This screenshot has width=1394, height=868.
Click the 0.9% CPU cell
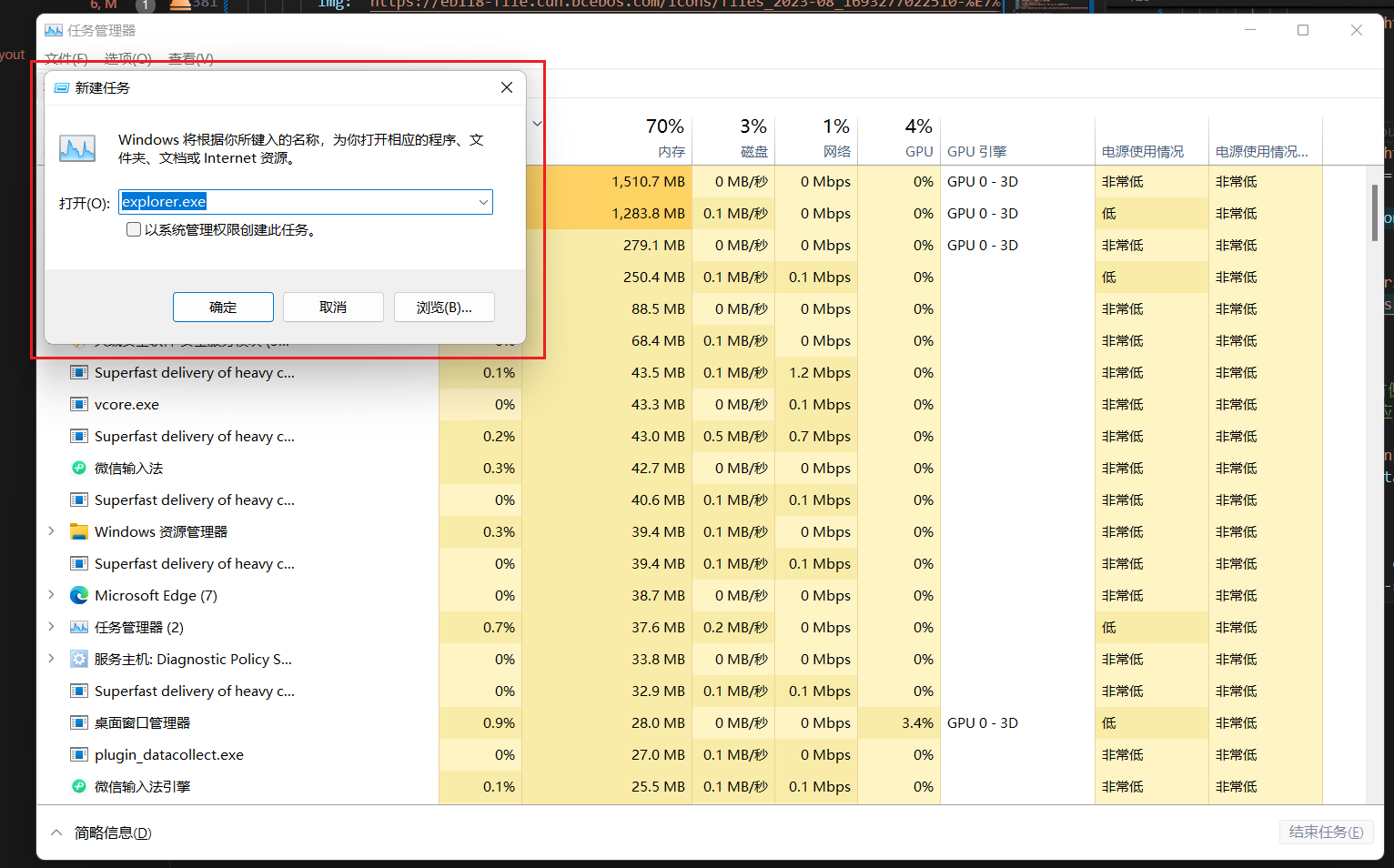[x=480, y=722]
